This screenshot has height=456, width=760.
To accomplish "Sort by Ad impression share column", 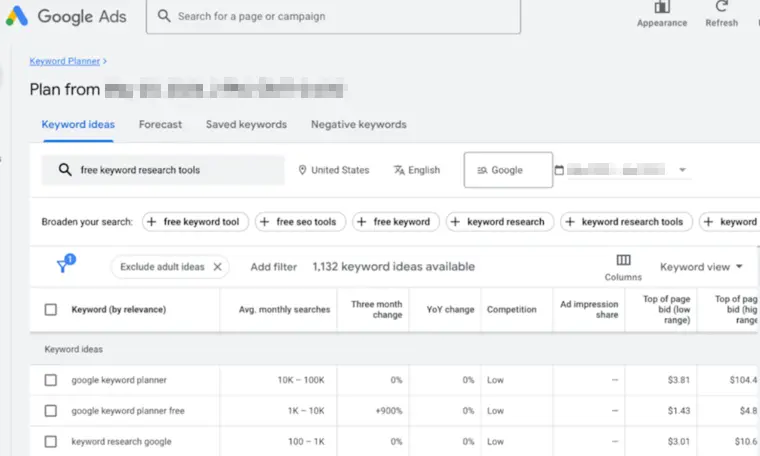I will [x=589, y=309].
